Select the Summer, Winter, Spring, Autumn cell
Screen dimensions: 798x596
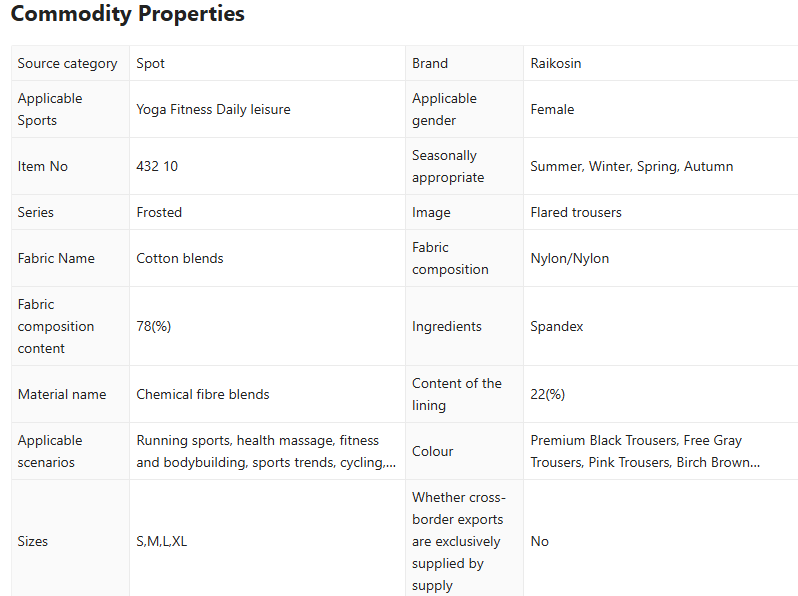[x=631, y=166]
